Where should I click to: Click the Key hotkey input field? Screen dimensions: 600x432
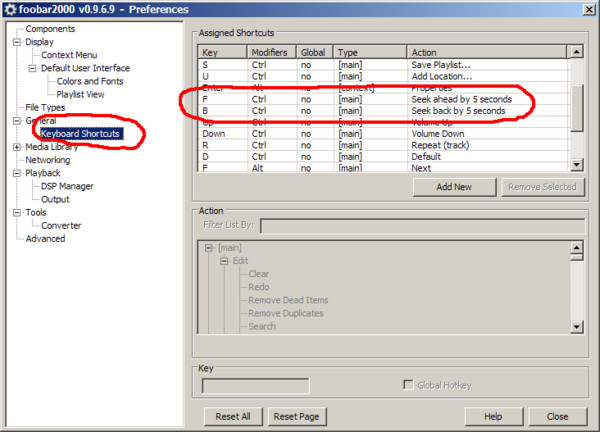coord(256,386)
